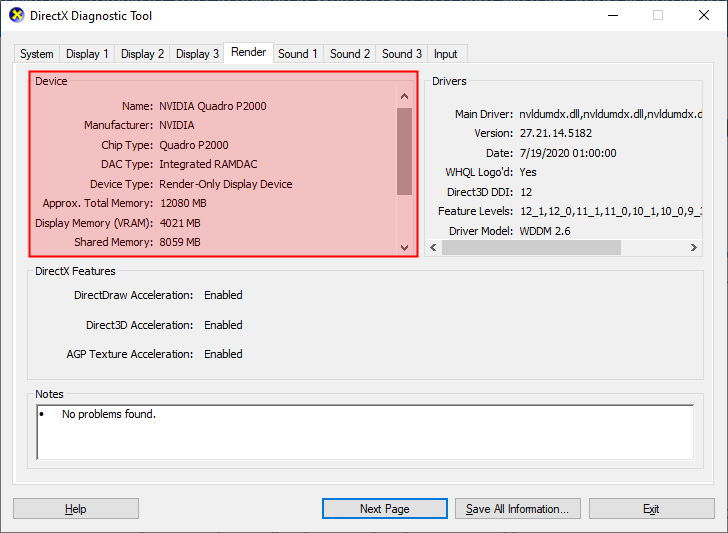Image resolution: width=728 pixels, height=533 pixels.
Task: Click the Manufacturer value 'NVIDIA'
Action: (x=177, y=125)
